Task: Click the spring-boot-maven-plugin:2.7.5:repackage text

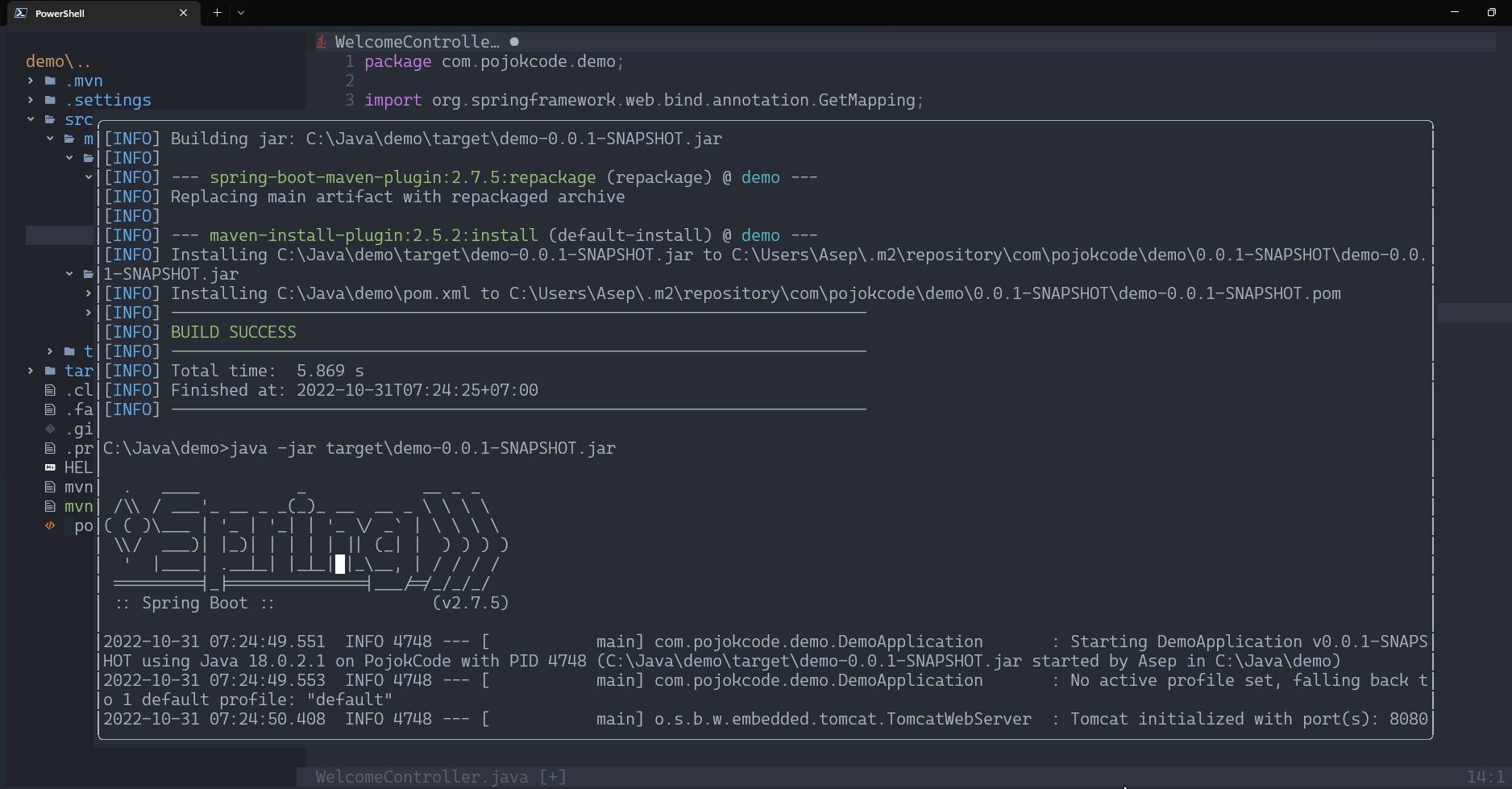Action: (403, 177)
